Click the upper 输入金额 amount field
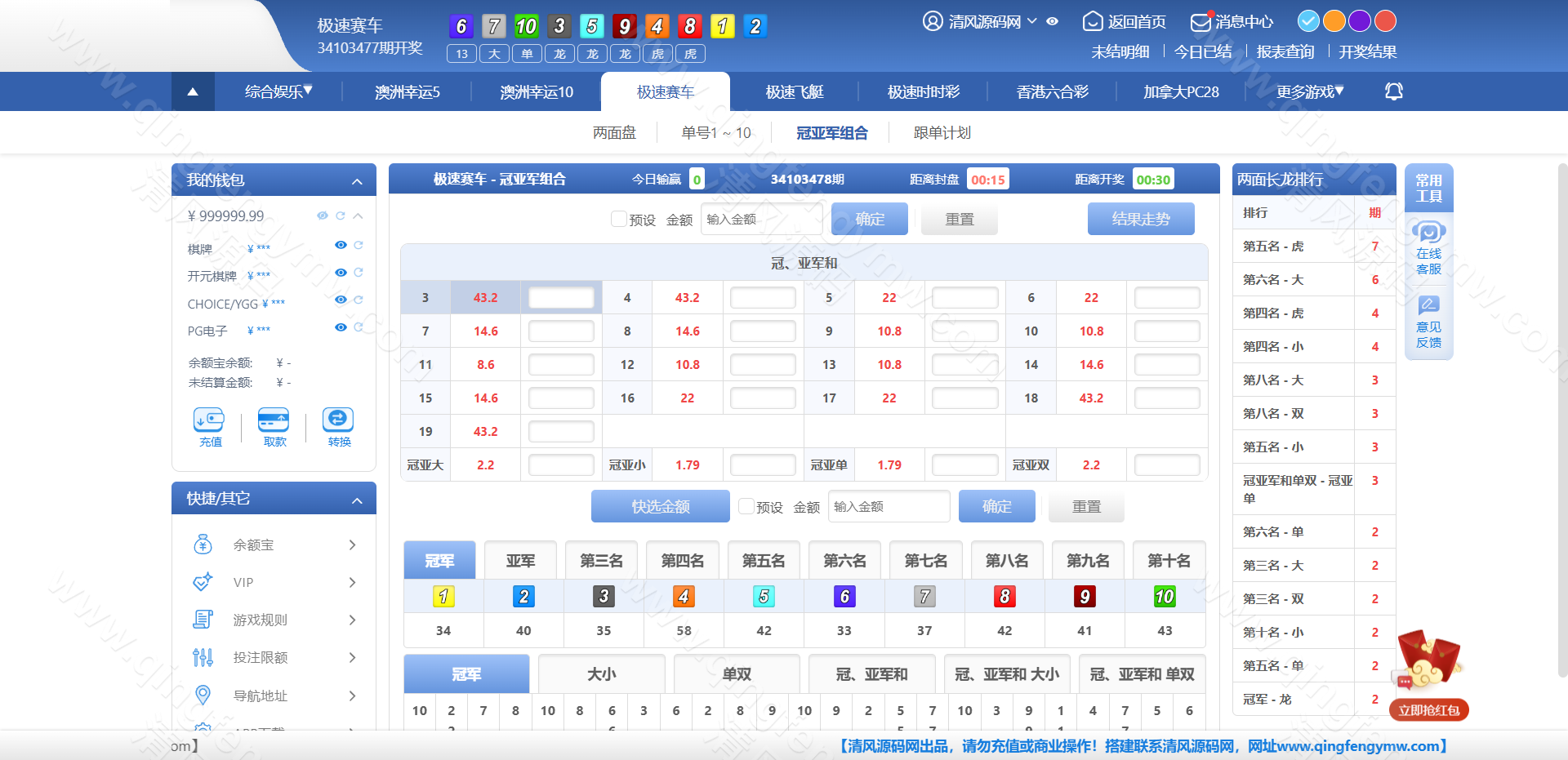 click(x=761, y=219)
